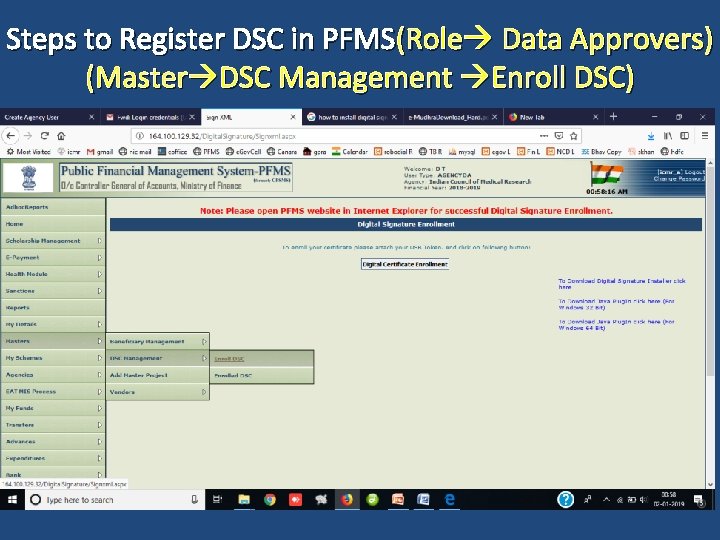Expand Sanctions submenu arrow
The height and width of the screenshot is (540, 720).
click(100, 291)
